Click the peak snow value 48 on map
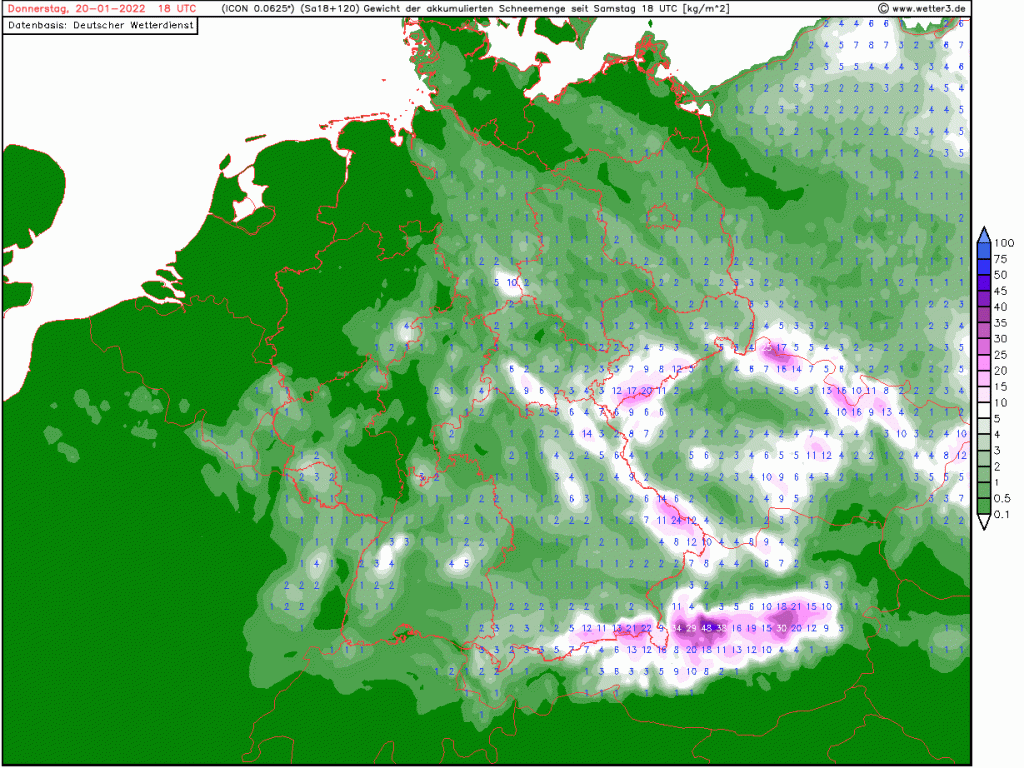 point(707,628)
